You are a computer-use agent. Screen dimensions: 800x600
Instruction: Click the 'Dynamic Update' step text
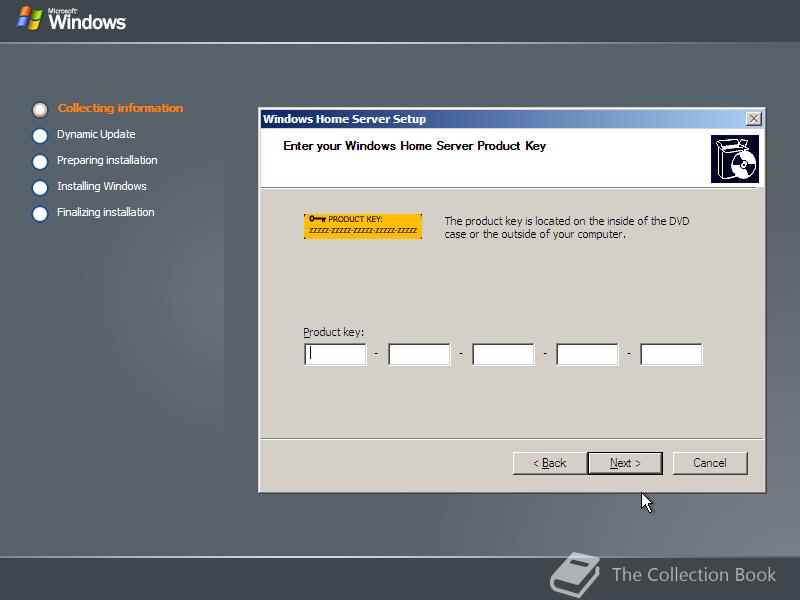(96, 134)
